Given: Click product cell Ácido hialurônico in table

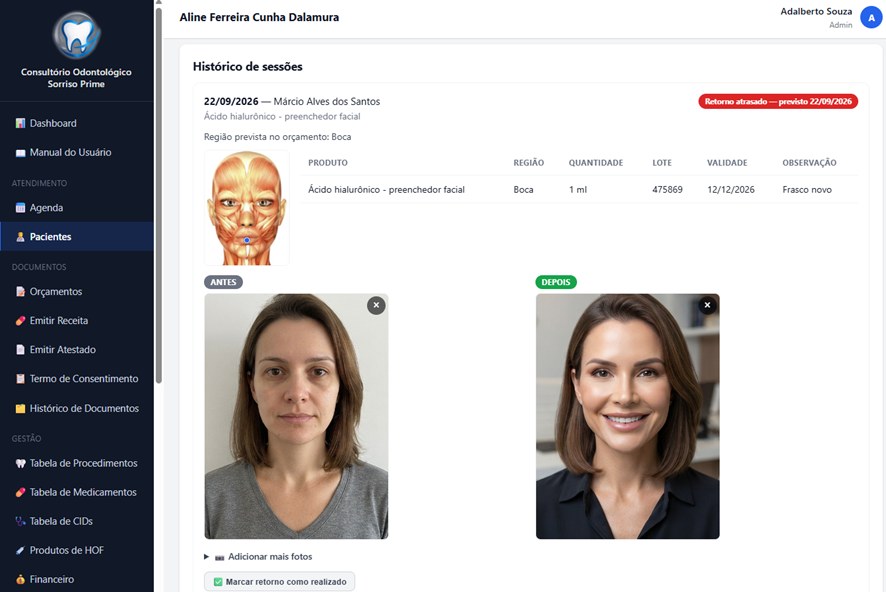Looking at the screenshot, I should tap(386, 190).
